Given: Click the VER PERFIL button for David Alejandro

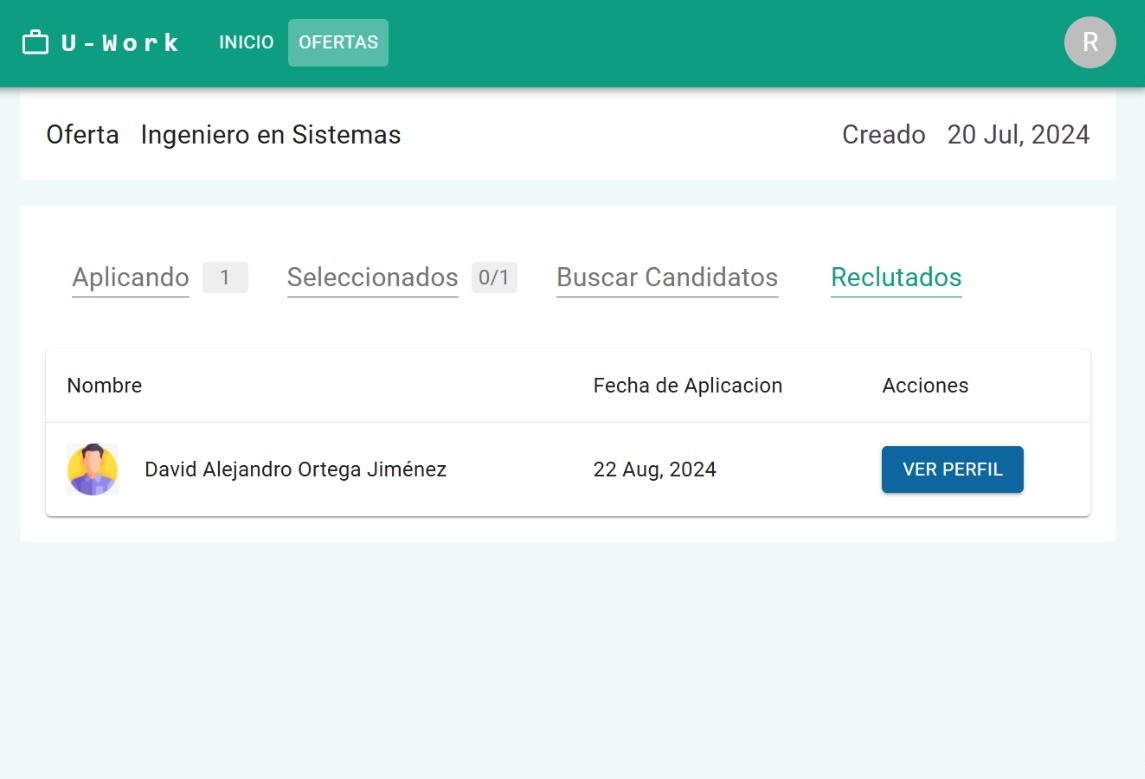Looking at the screenshot, I should point(951,469).
